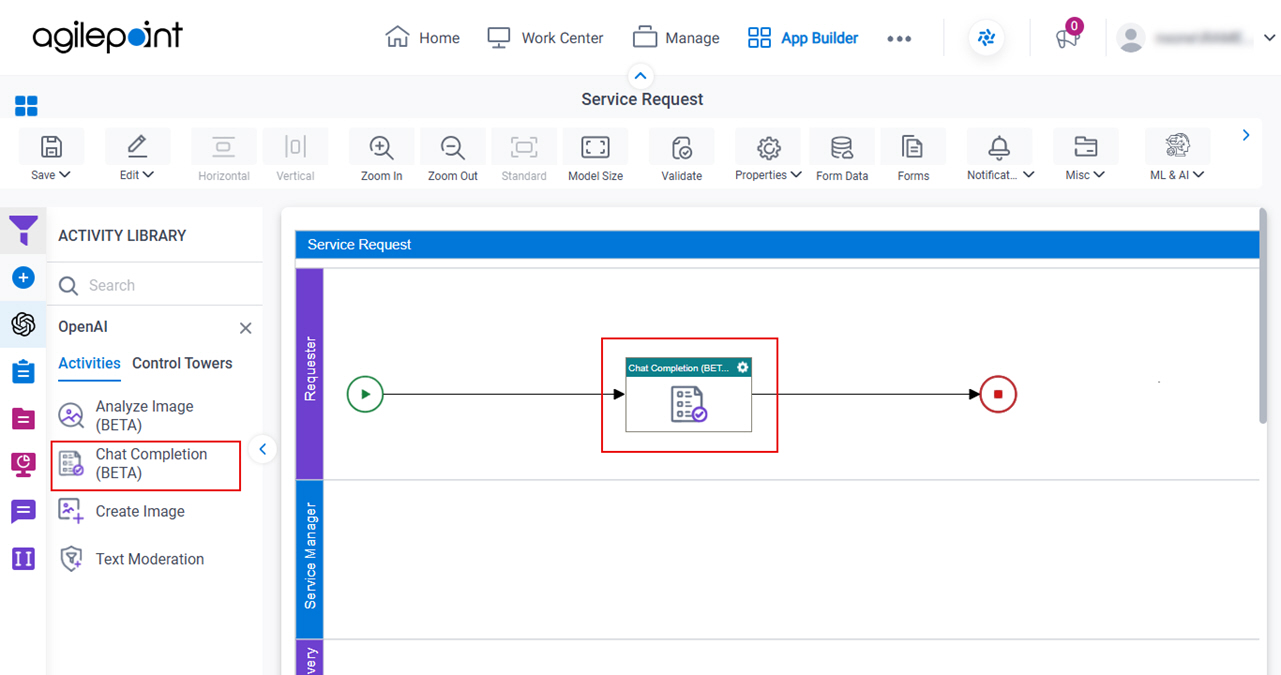The image size is (1281, 675).
Task: Zoom Out of the process model
Action: (x=453, y=147)
